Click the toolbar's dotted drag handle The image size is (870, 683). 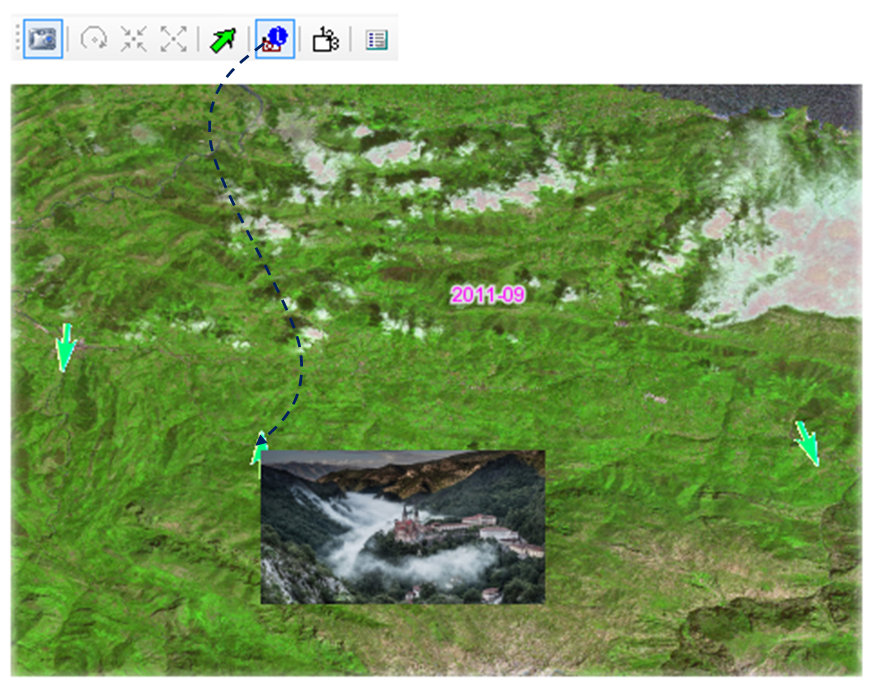[x=17, y=39]
